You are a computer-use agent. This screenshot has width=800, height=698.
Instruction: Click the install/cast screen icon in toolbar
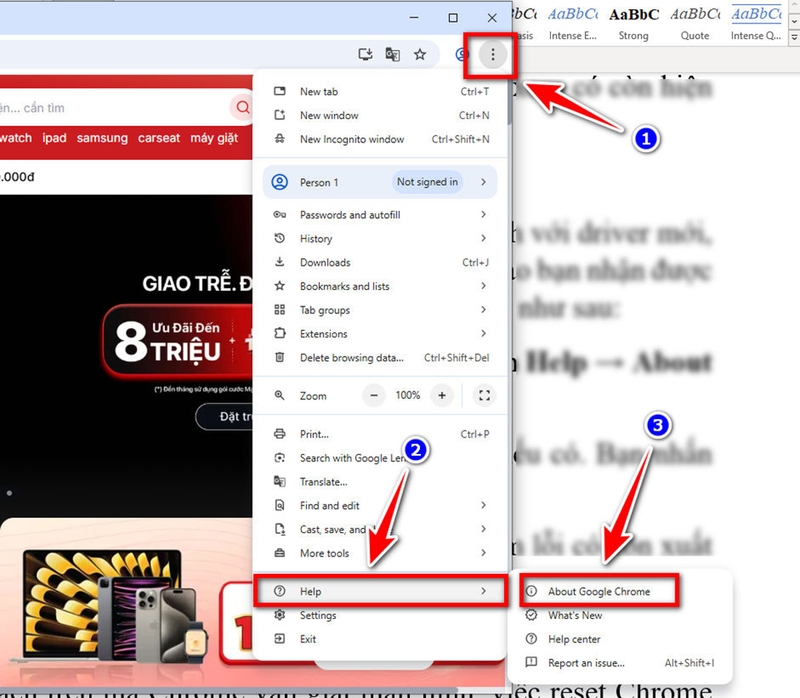pyautogui.click(x=364, y=55)
